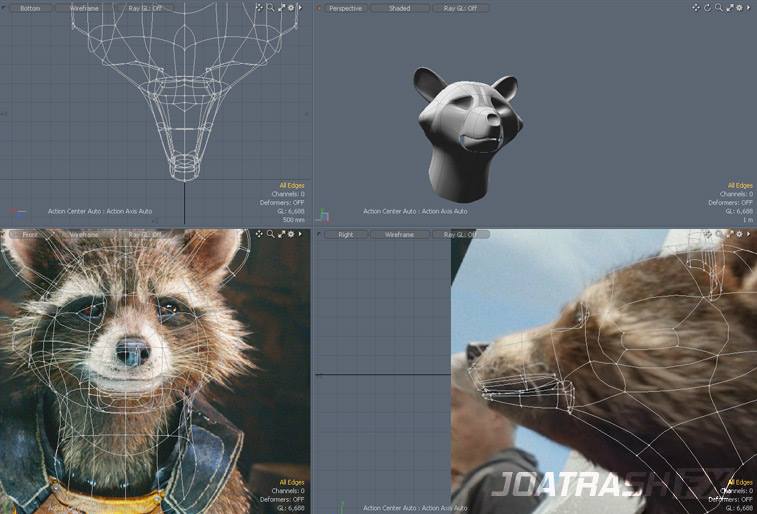Click '500 mm' grid size in Bottom viewport
This screenshot has height=514, width=757.
tap(294, 220)
